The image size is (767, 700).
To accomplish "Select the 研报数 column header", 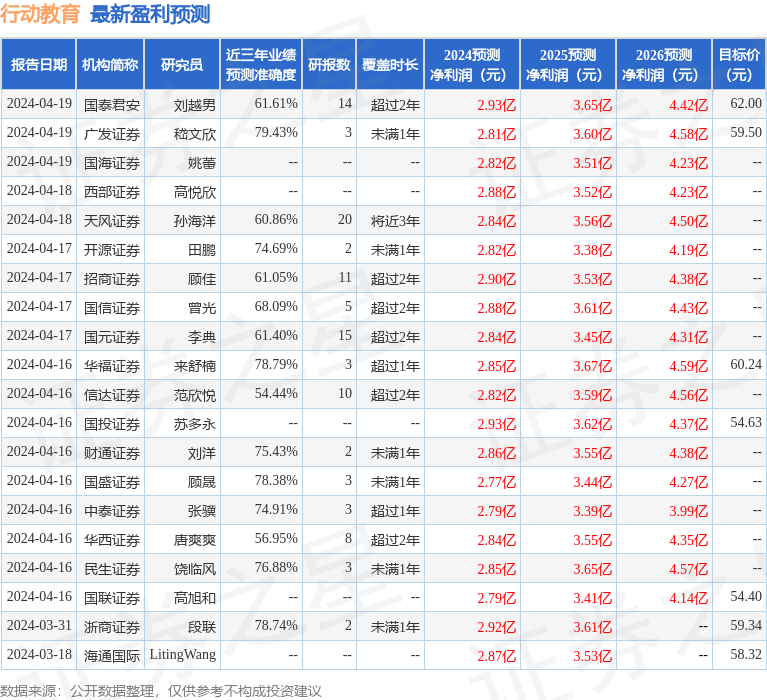I will pyautogui.click(x=329, y=65).
